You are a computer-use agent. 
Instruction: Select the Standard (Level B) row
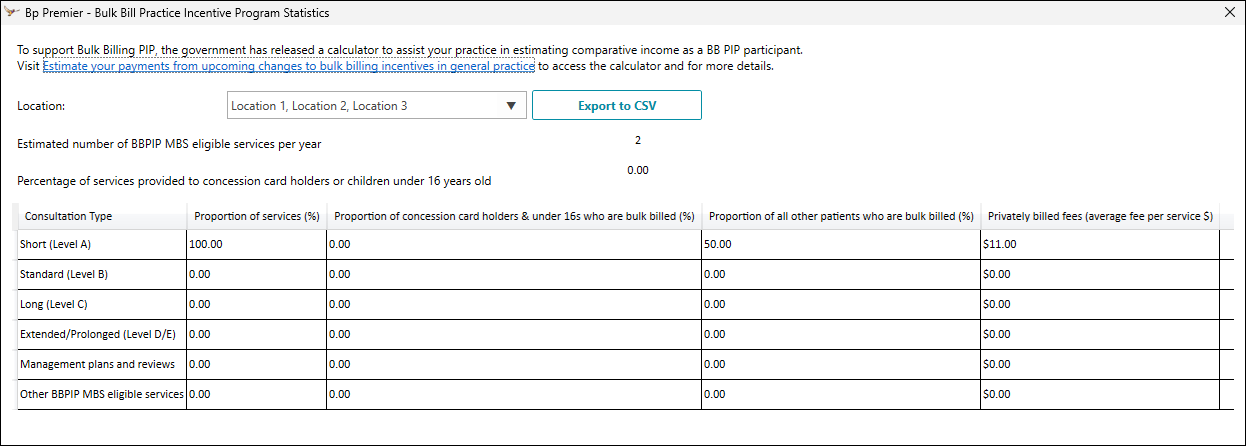point(64,274)
